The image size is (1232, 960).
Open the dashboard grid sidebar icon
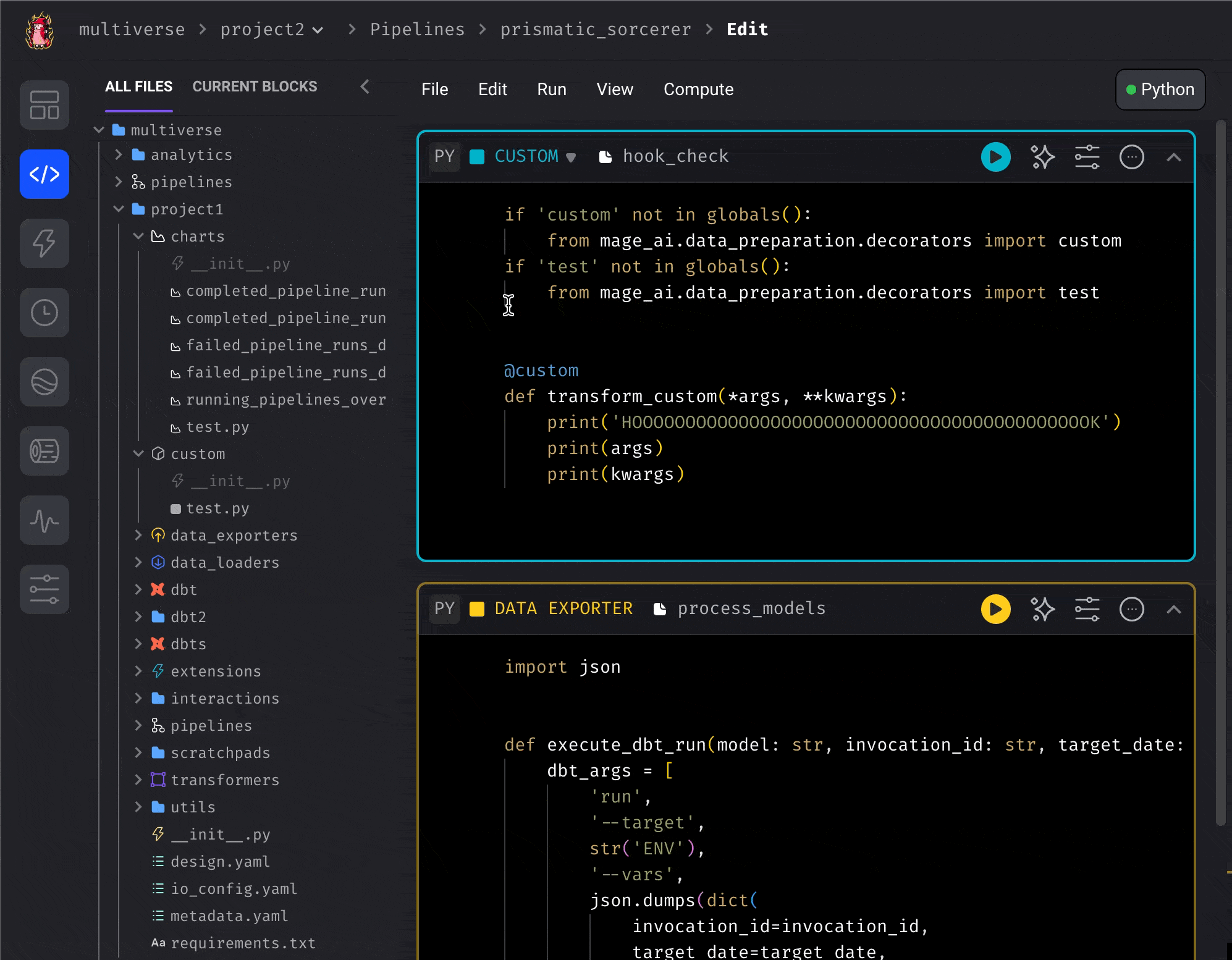[x=44, y=105]
